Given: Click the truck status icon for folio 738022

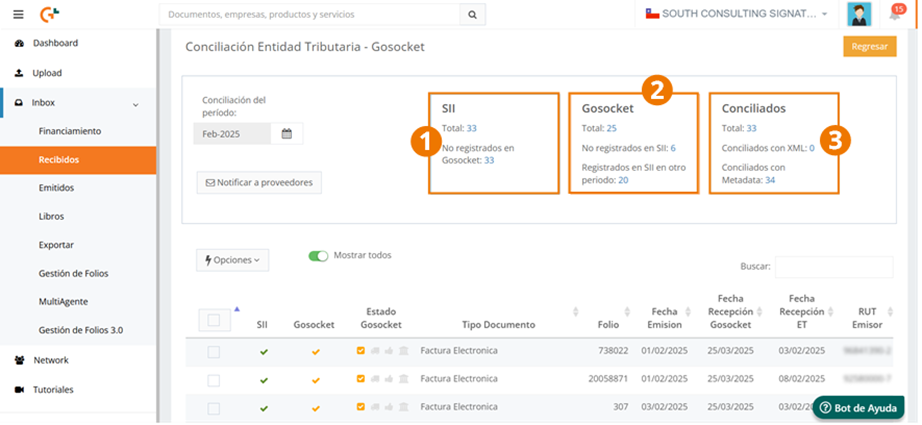Looking at the screenshot, I should 375,350.
